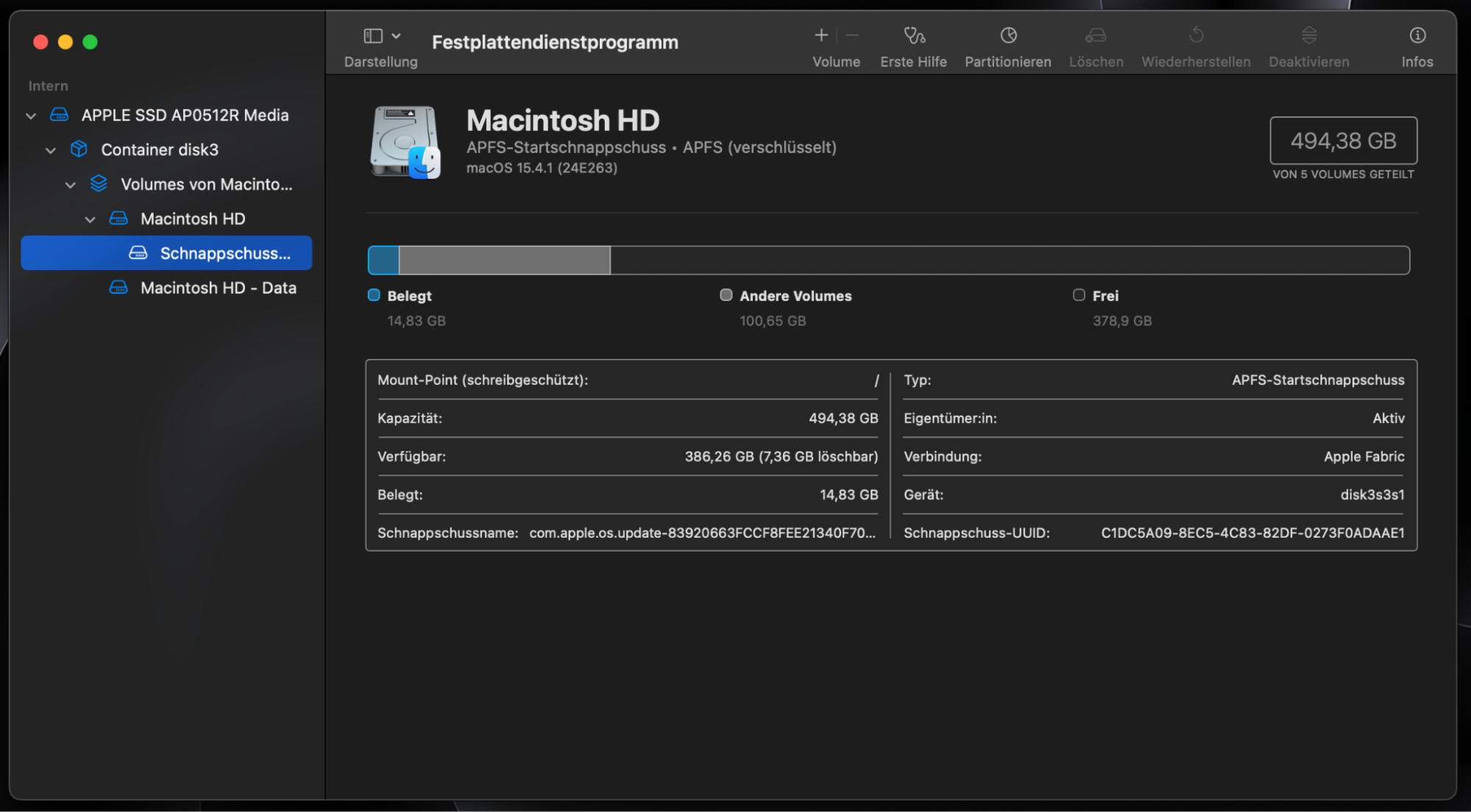1471x812 pixels.
Task: Click the Löschen erase drive icon
Action: pos(1096,35)
